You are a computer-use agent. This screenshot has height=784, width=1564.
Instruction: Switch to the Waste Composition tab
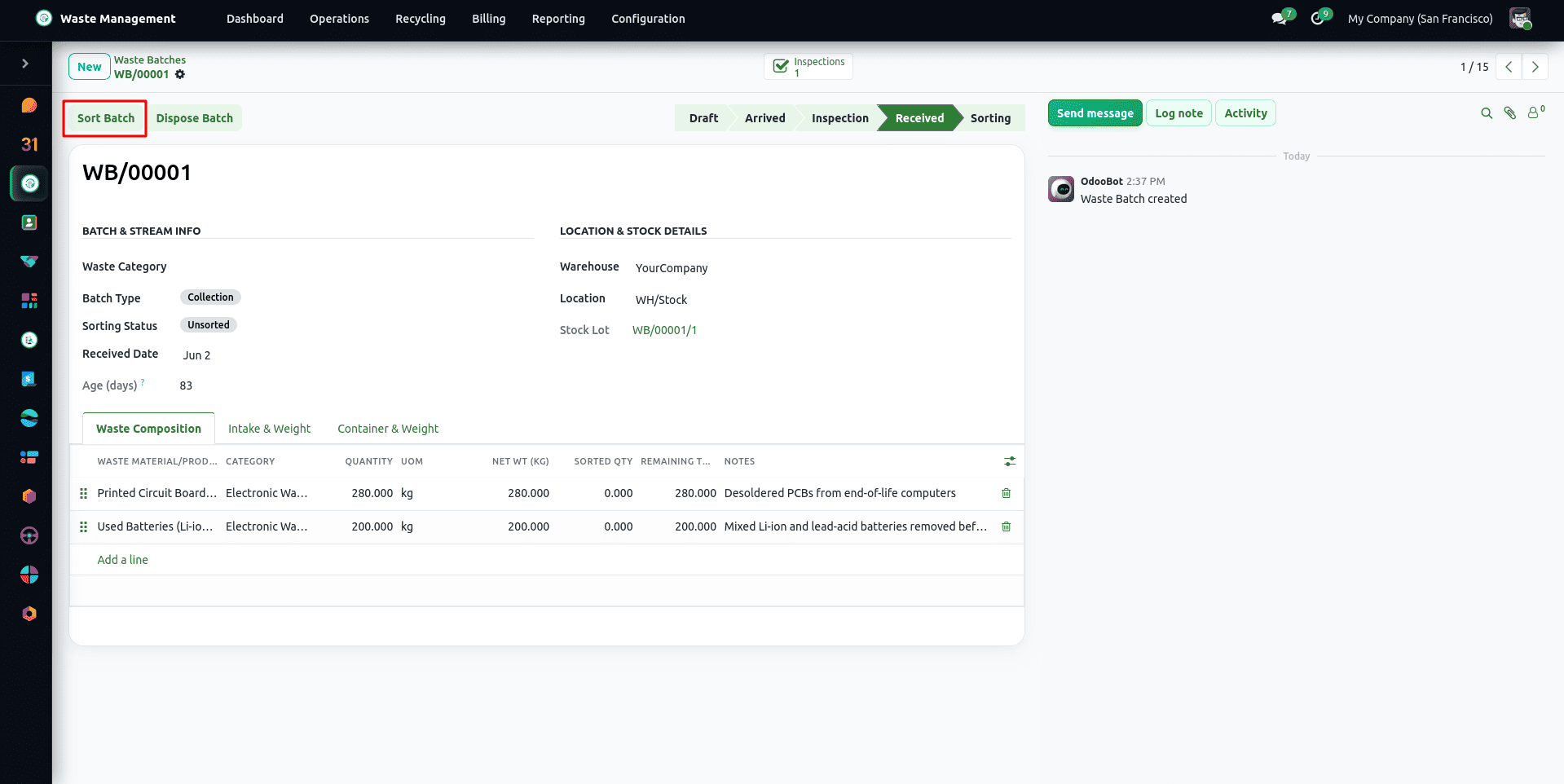[x=148, y=429]
